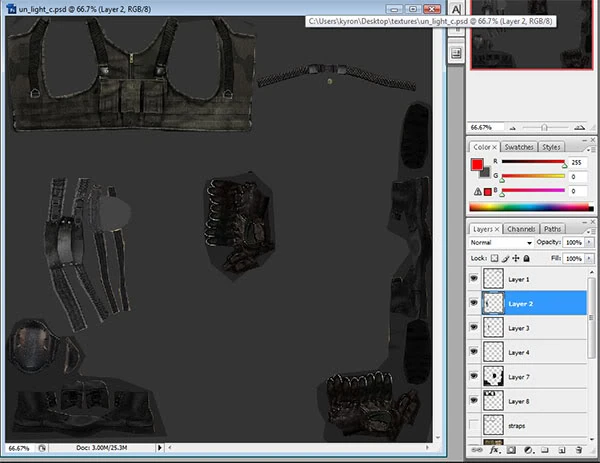Screen dimensions: 600x463
Task: Add a layer mask
Action: click(510, 451)
